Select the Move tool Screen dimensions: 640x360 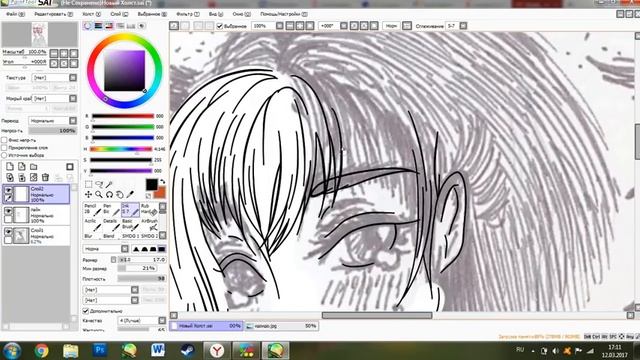(88, 195)
